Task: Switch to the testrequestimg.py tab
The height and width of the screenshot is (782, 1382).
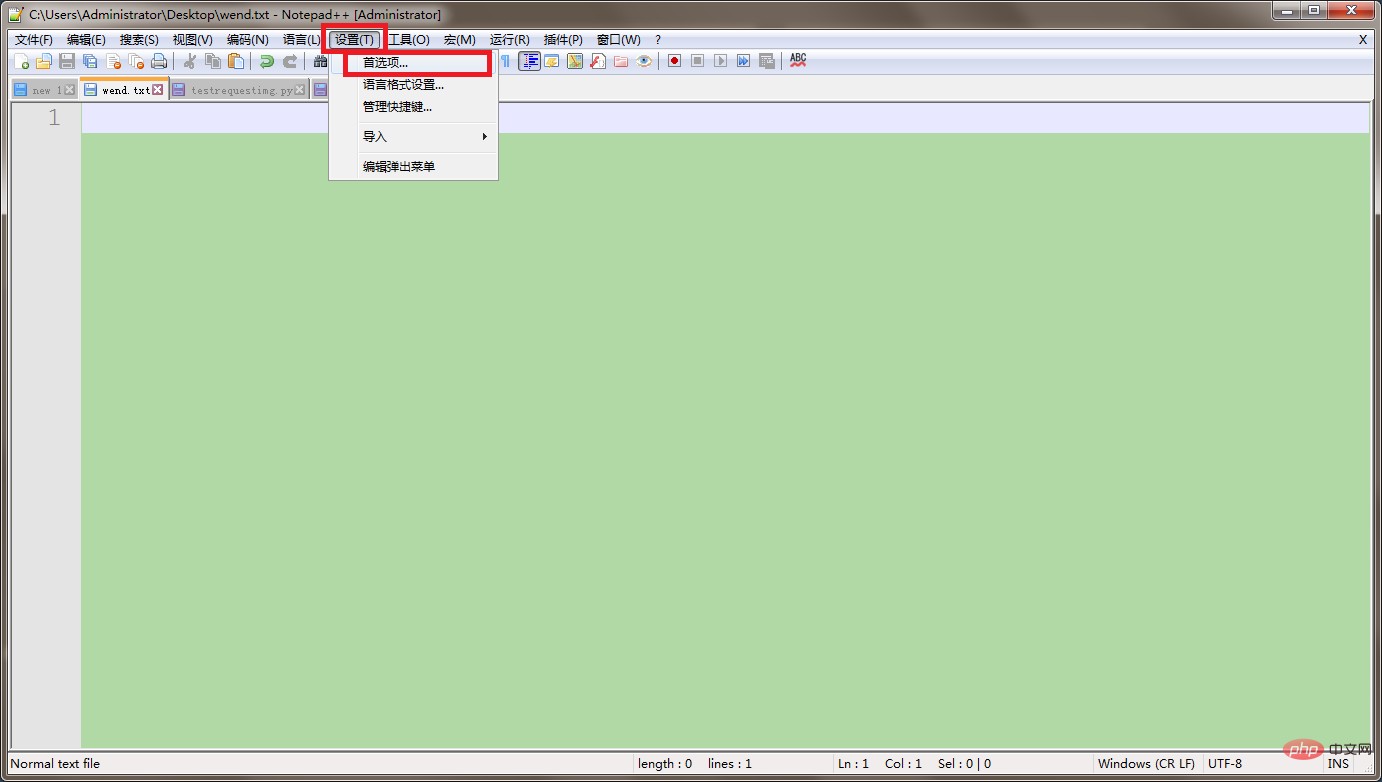Action: pos(241,90)
